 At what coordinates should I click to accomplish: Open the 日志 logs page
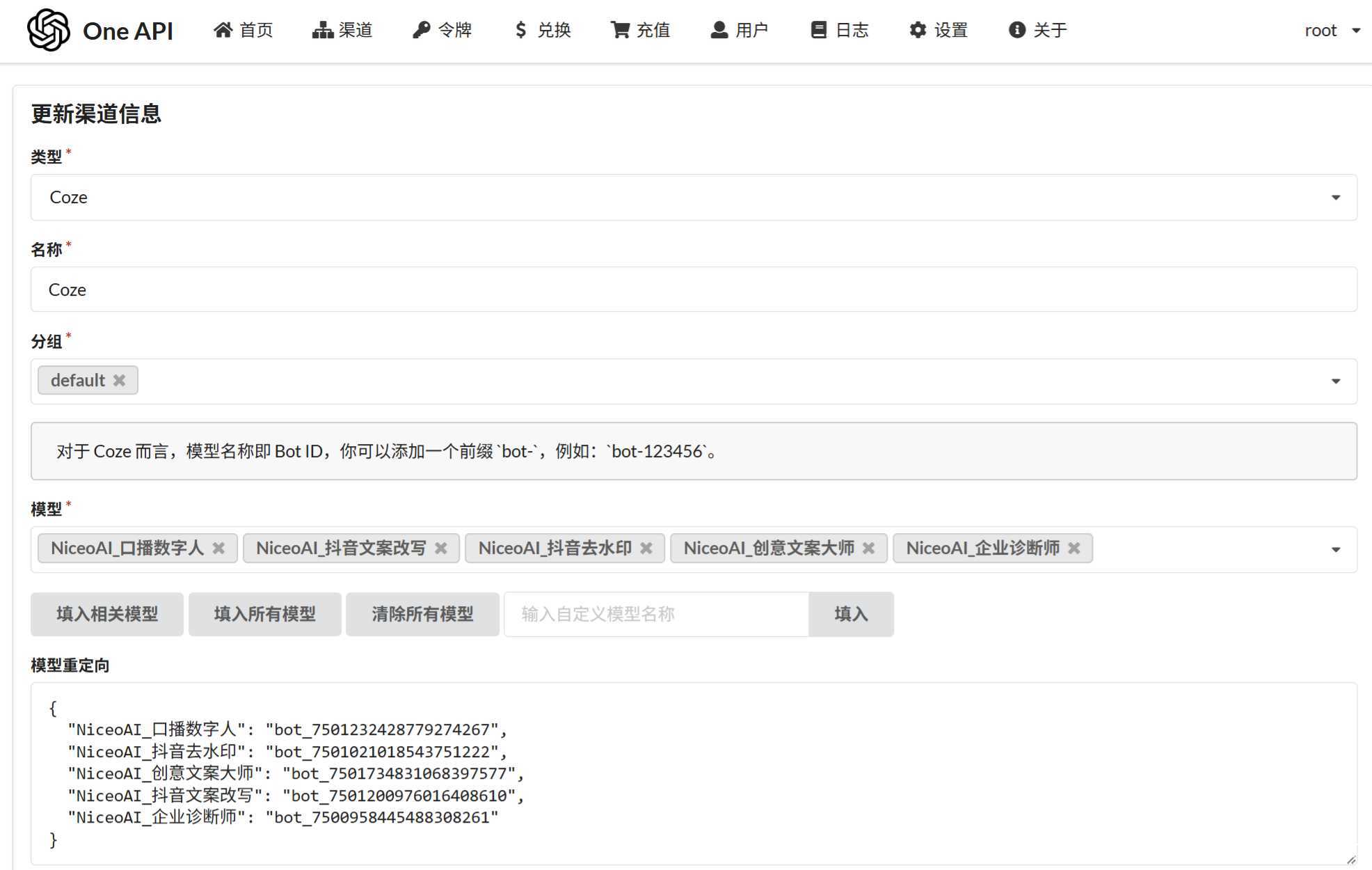(x=839, y=30)
